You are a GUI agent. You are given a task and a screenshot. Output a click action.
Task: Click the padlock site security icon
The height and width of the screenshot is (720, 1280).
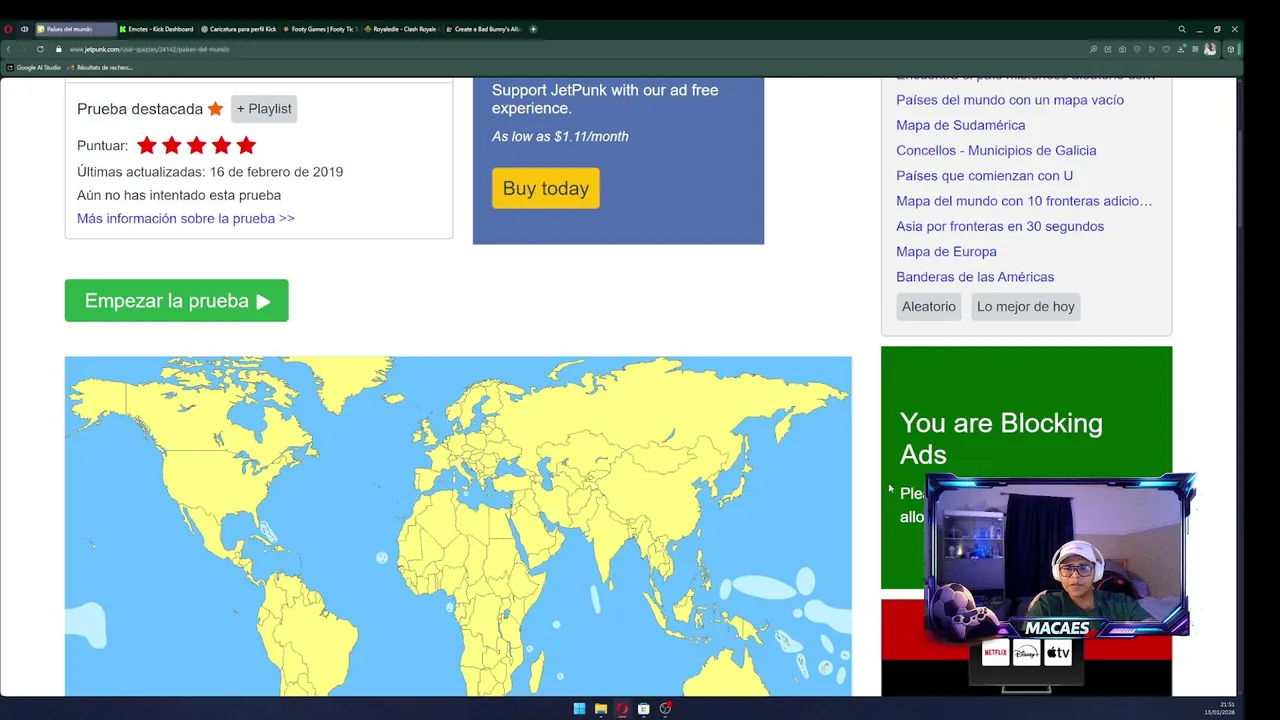click(58, 49)
